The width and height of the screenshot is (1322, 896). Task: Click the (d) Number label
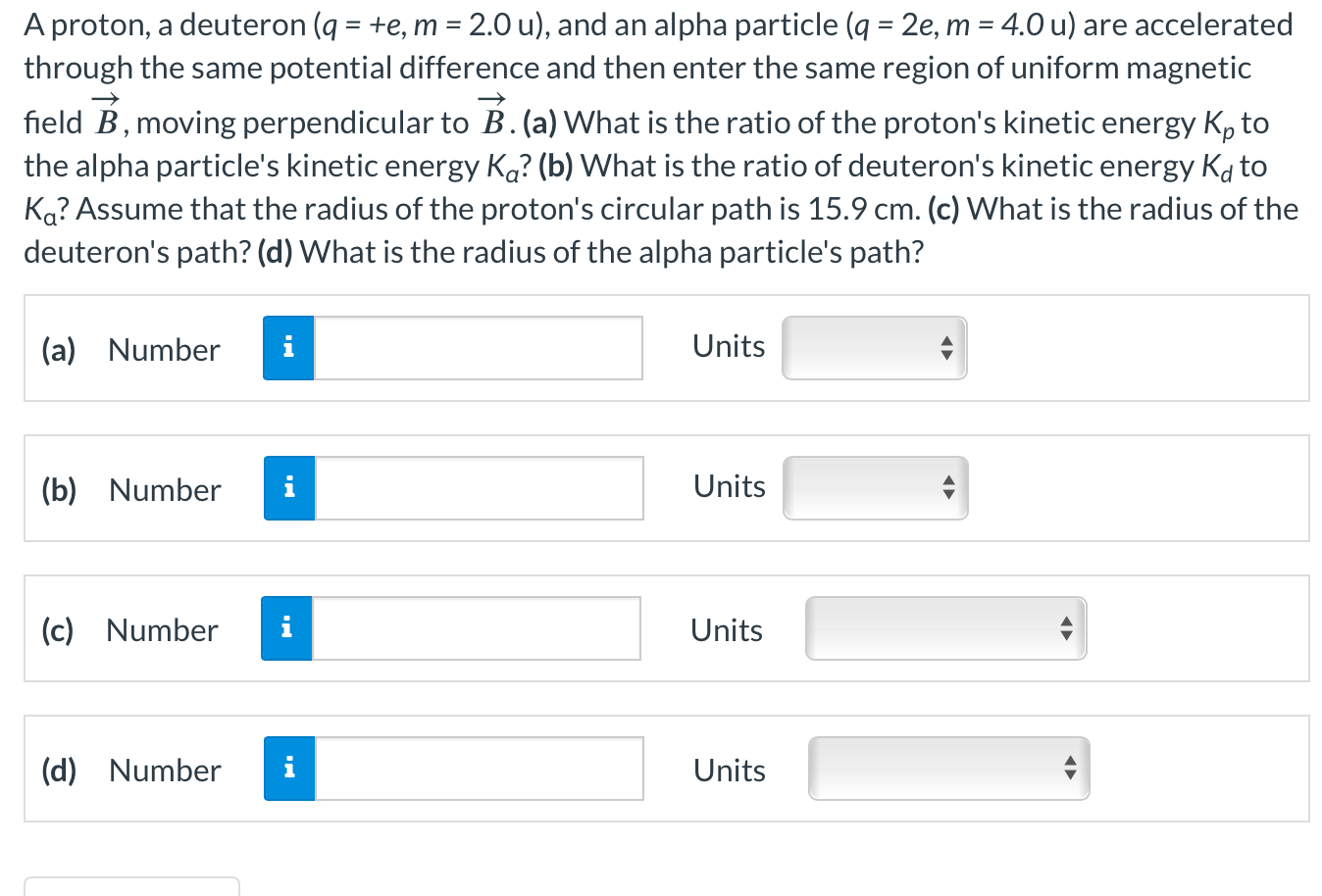[x=164, y=771]
